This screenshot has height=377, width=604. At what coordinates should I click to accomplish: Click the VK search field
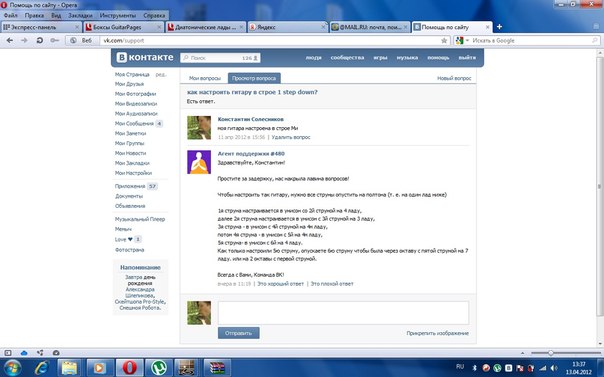[x=220, y=58]
